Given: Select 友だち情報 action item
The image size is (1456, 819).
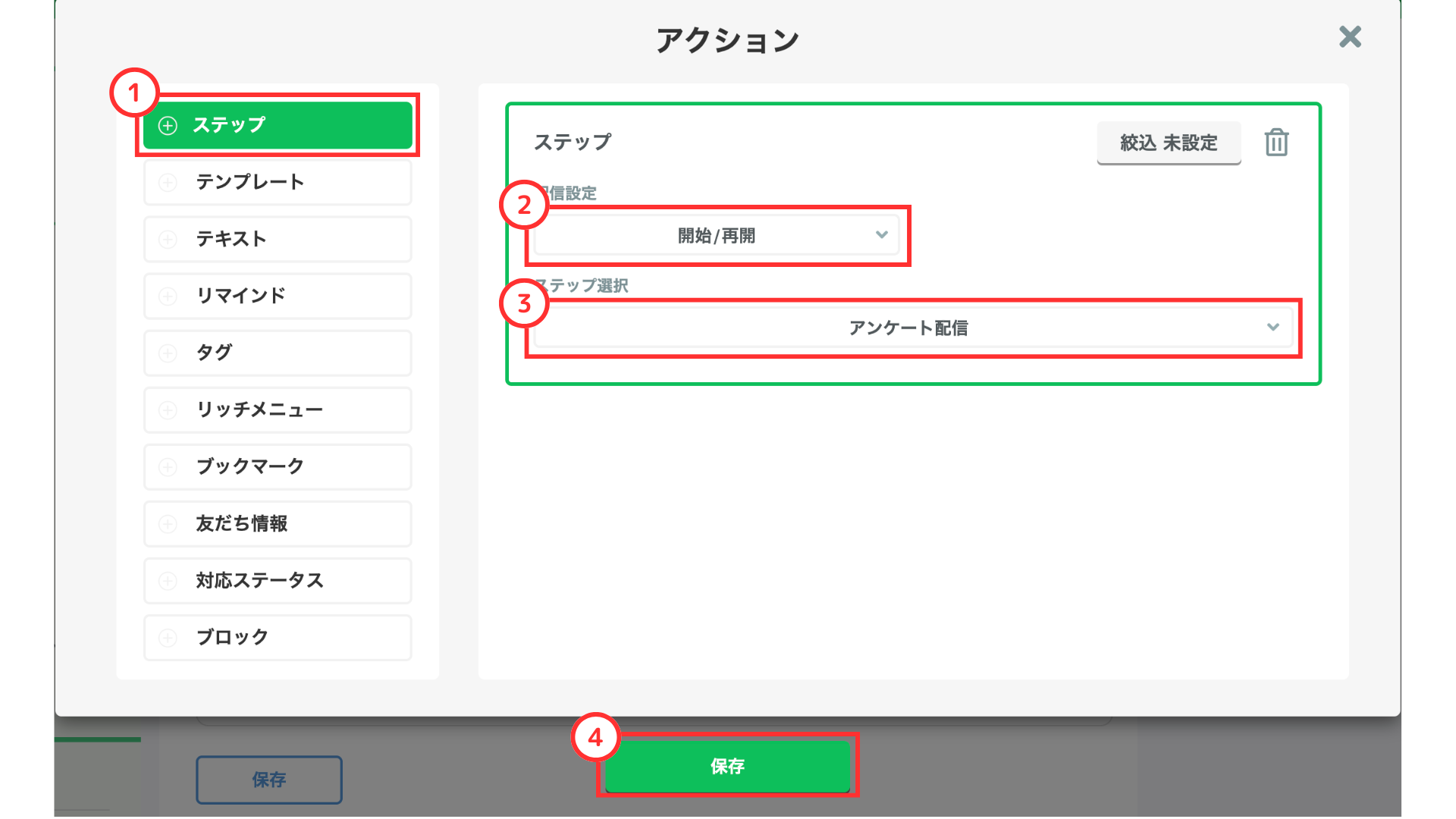Looking at the screenshot, I should (x=278, y=524).
